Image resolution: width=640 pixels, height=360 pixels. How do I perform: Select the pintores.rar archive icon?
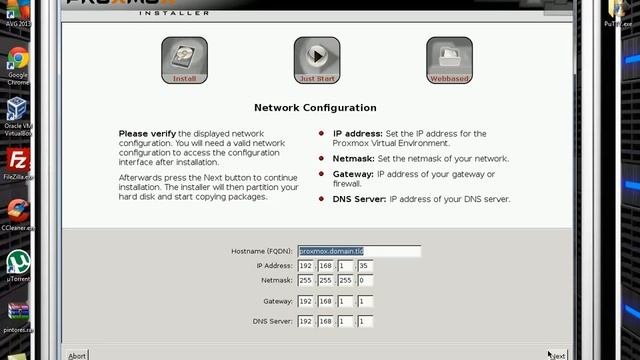[x=18, y=318]
